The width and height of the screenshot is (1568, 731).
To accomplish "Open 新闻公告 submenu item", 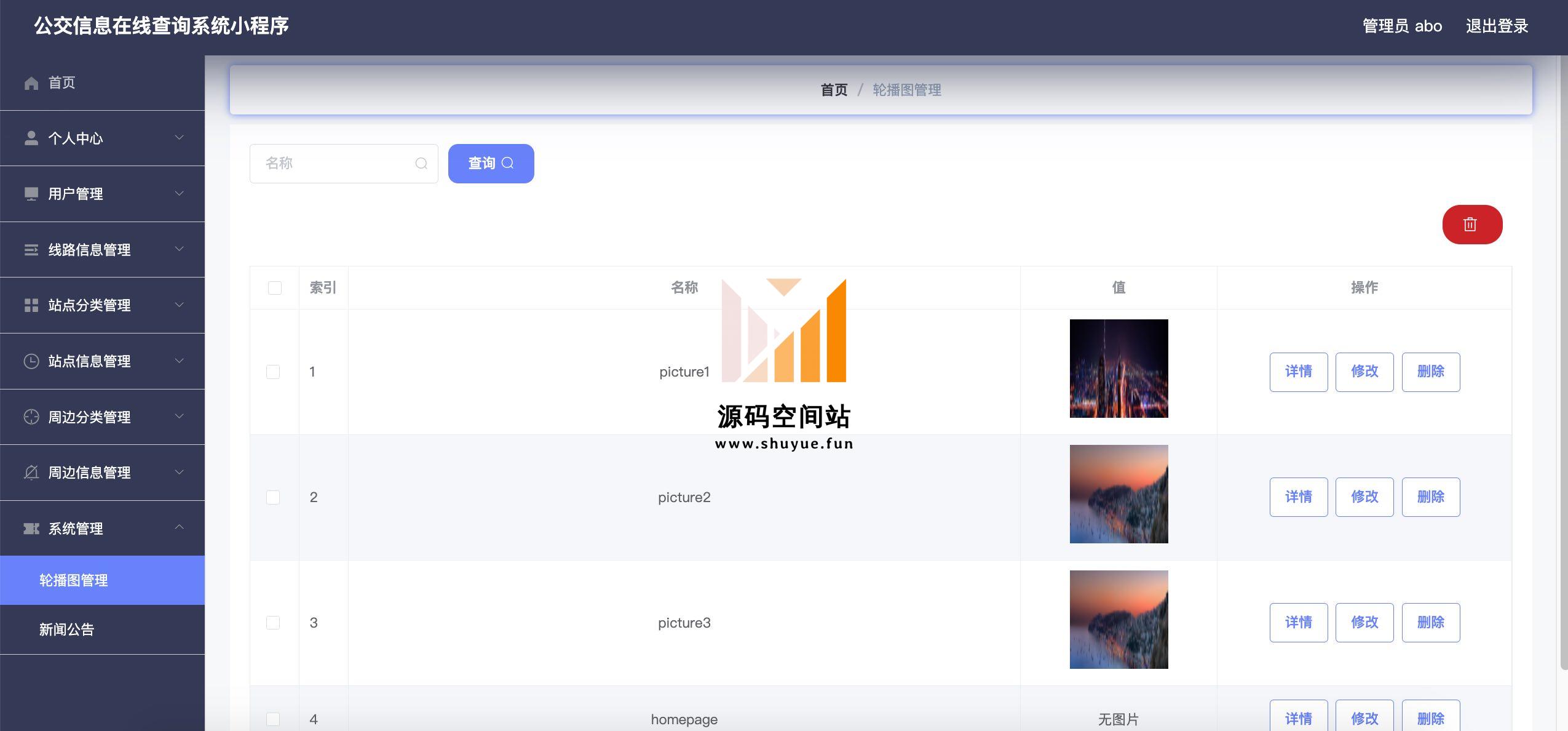I will (x=102, y=629).
